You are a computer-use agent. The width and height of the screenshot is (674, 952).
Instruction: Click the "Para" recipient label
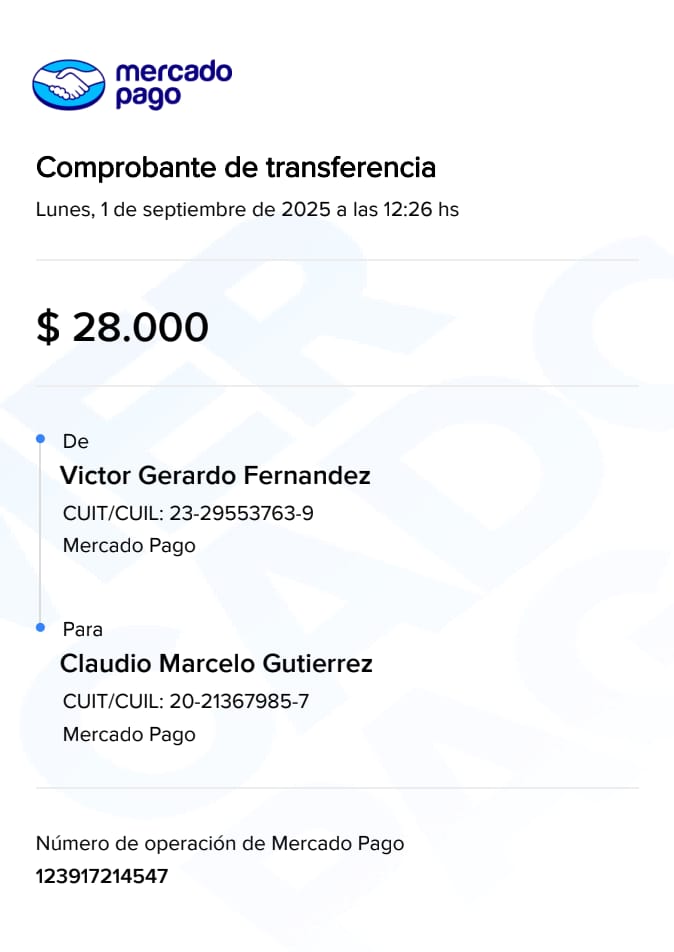[x=83, y=629]
